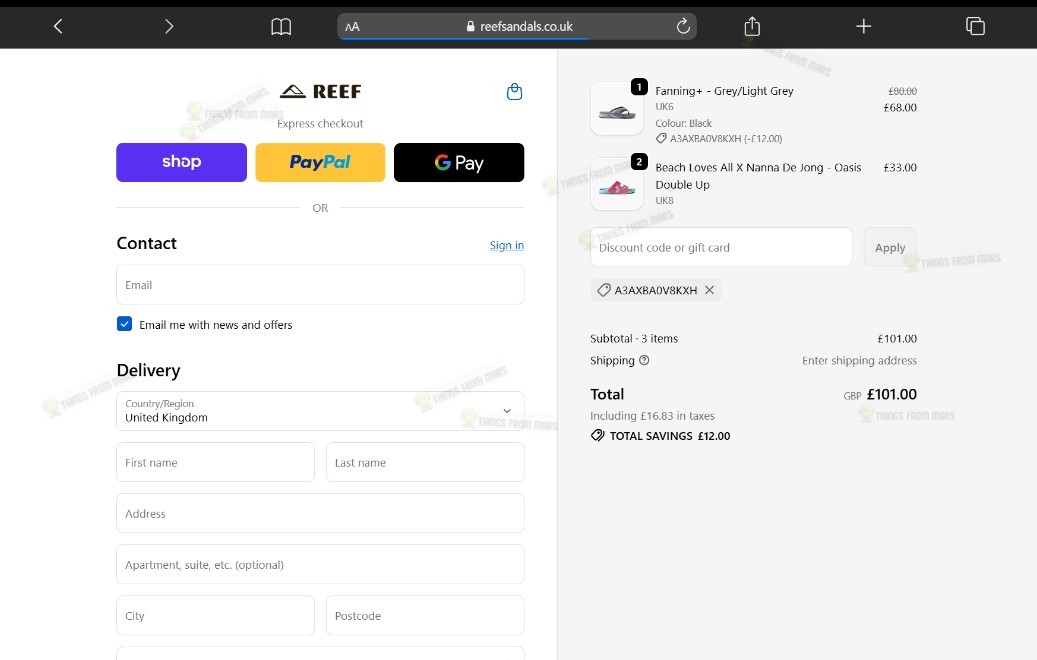Click the Fanning+ sandal thumbnail
This screenshot has height=660, width=1037.
tap(617, 109)
